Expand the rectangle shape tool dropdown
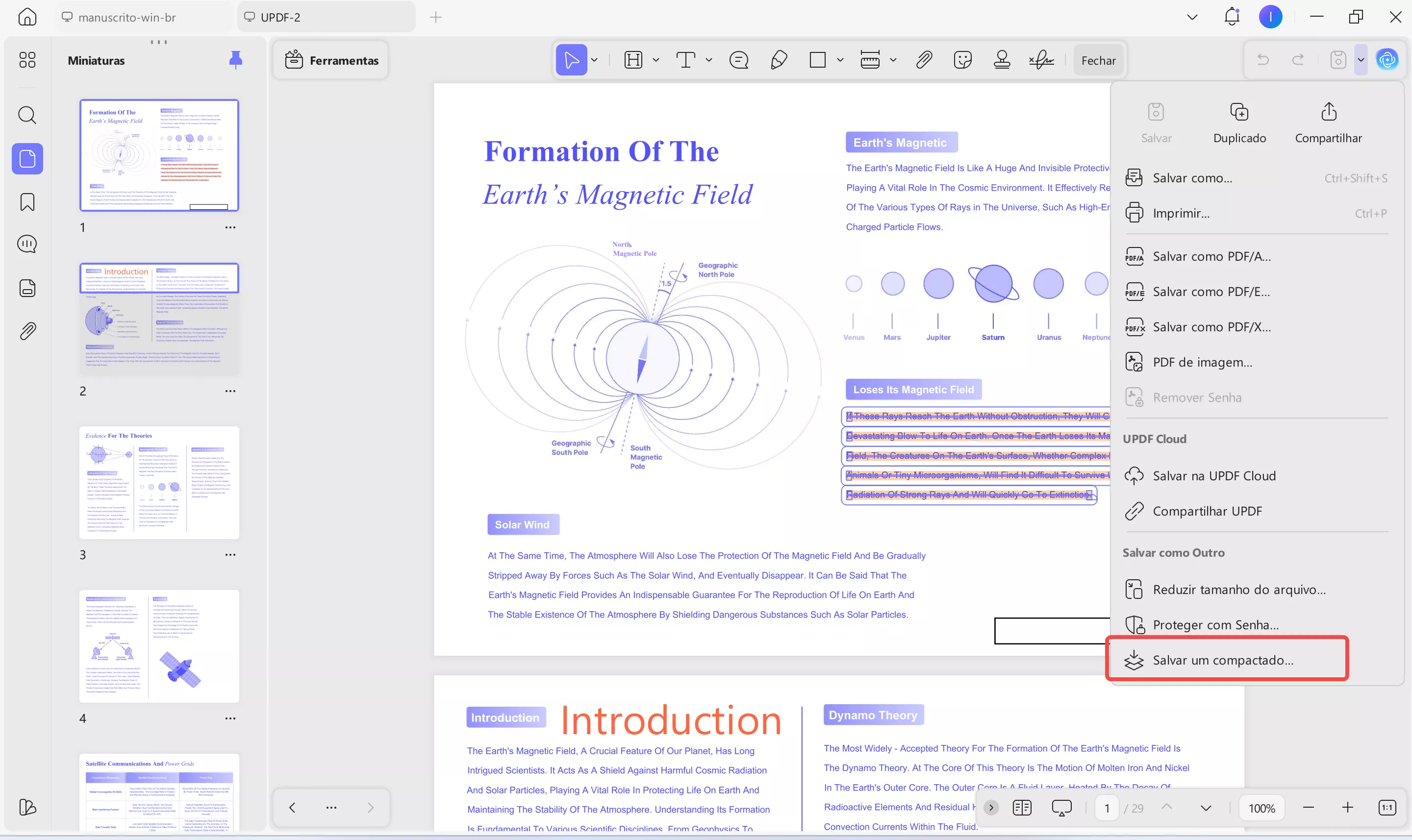Viewport: 1412px width, 840px height. coord(840,60)
